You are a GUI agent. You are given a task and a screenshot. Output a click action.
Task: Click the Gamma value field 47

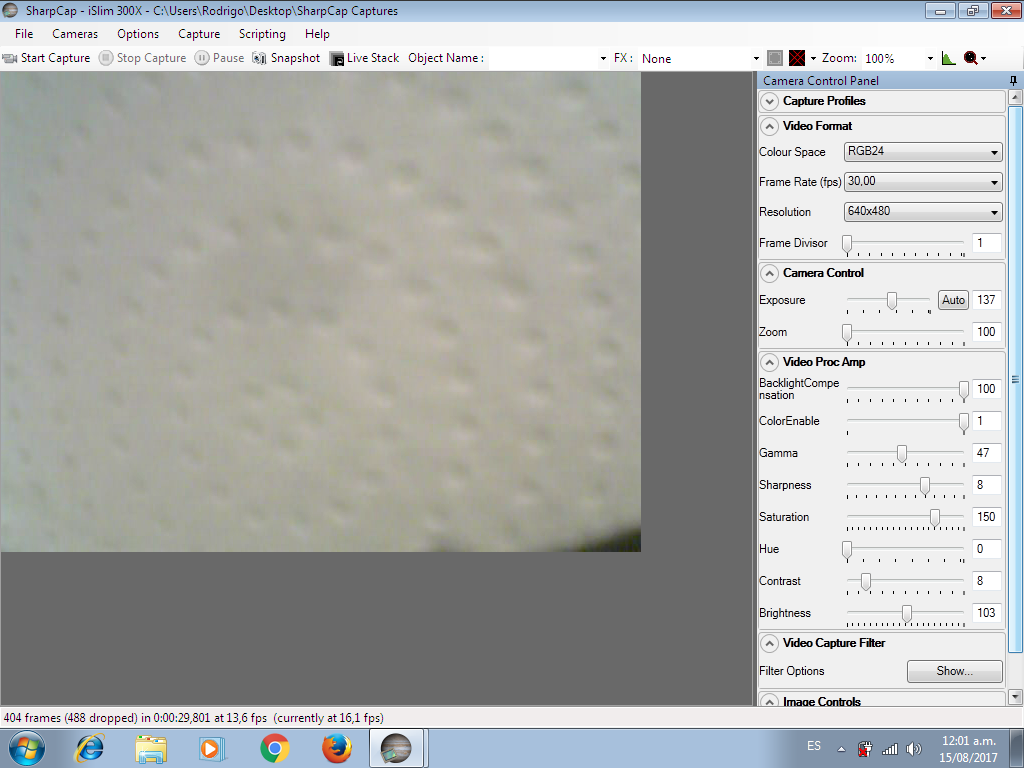click(x=986, y=453)
